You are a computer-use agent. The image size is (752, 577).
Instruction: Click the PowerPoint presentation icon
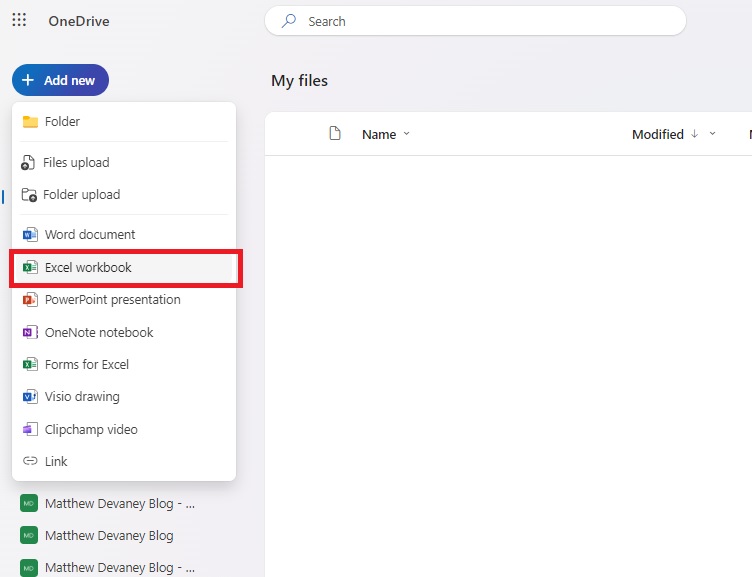tap(30, 300)
